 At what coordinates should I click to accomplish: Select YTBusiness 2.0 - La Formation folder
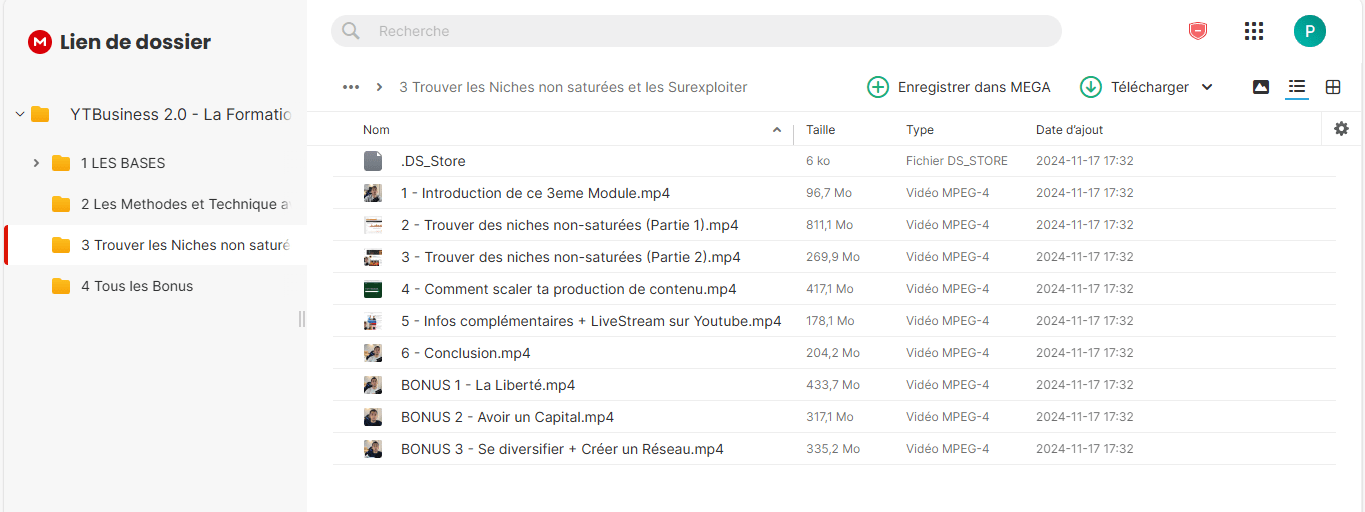click(180, 114)
